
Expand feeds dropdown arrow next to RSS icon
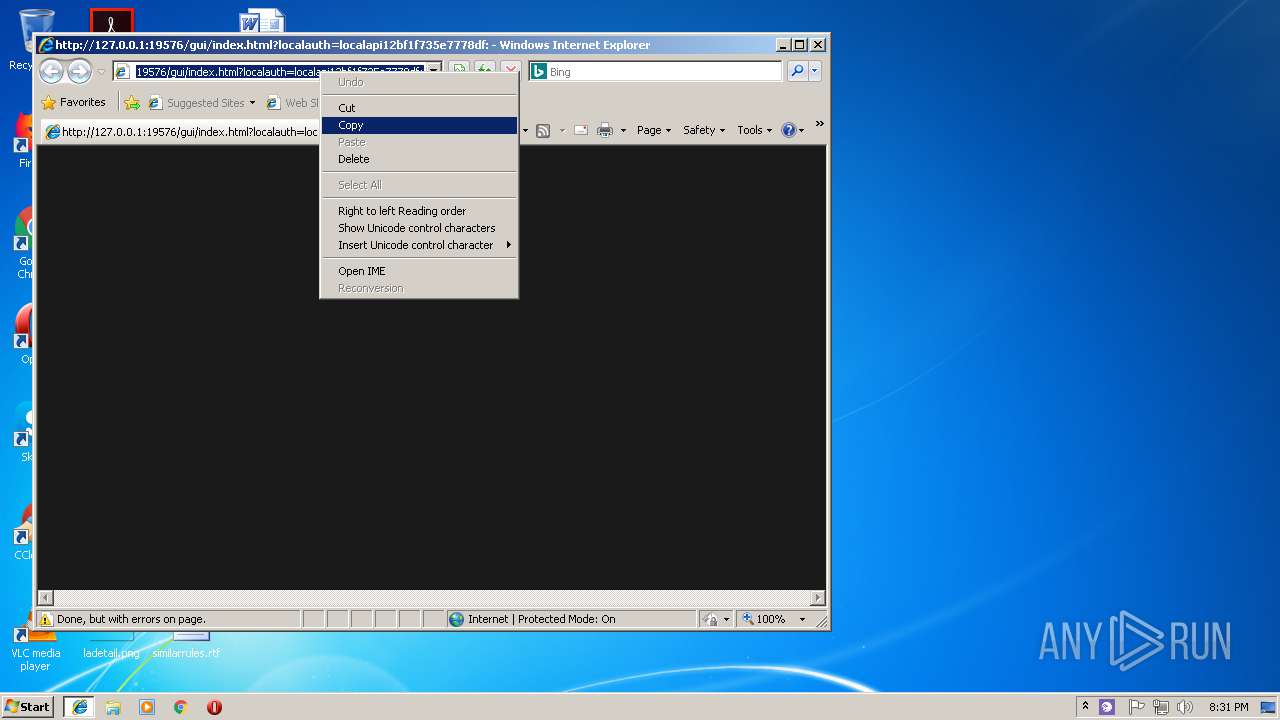coord(562,130)
